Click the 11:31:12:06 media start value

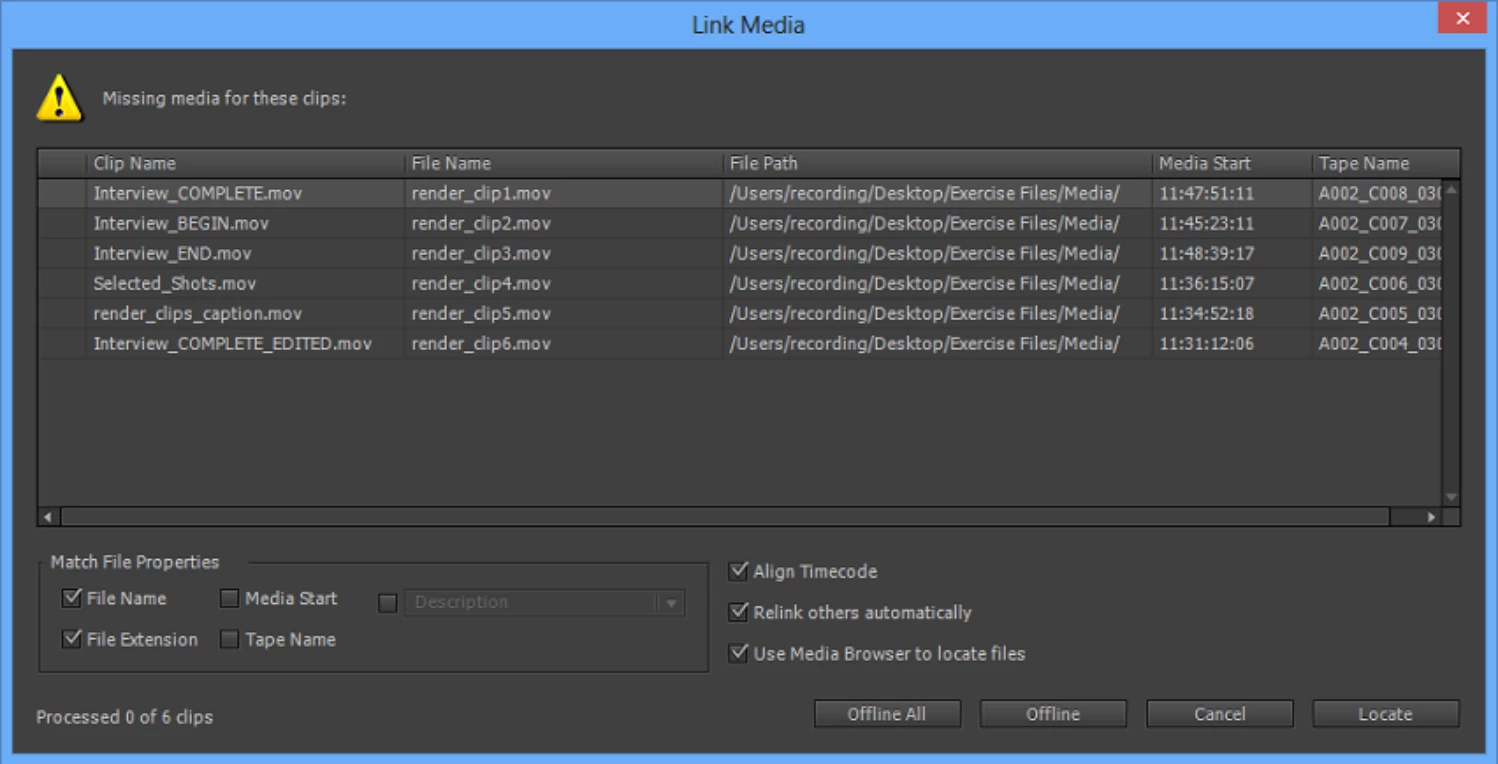[1206, 343]
